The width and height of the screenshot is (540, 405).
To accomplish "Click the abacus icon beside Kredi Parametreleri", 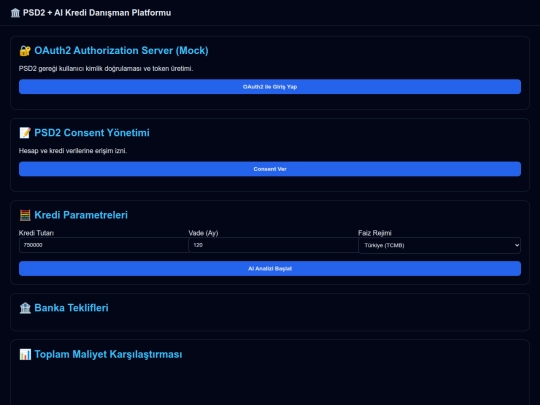I will (25, 215).
